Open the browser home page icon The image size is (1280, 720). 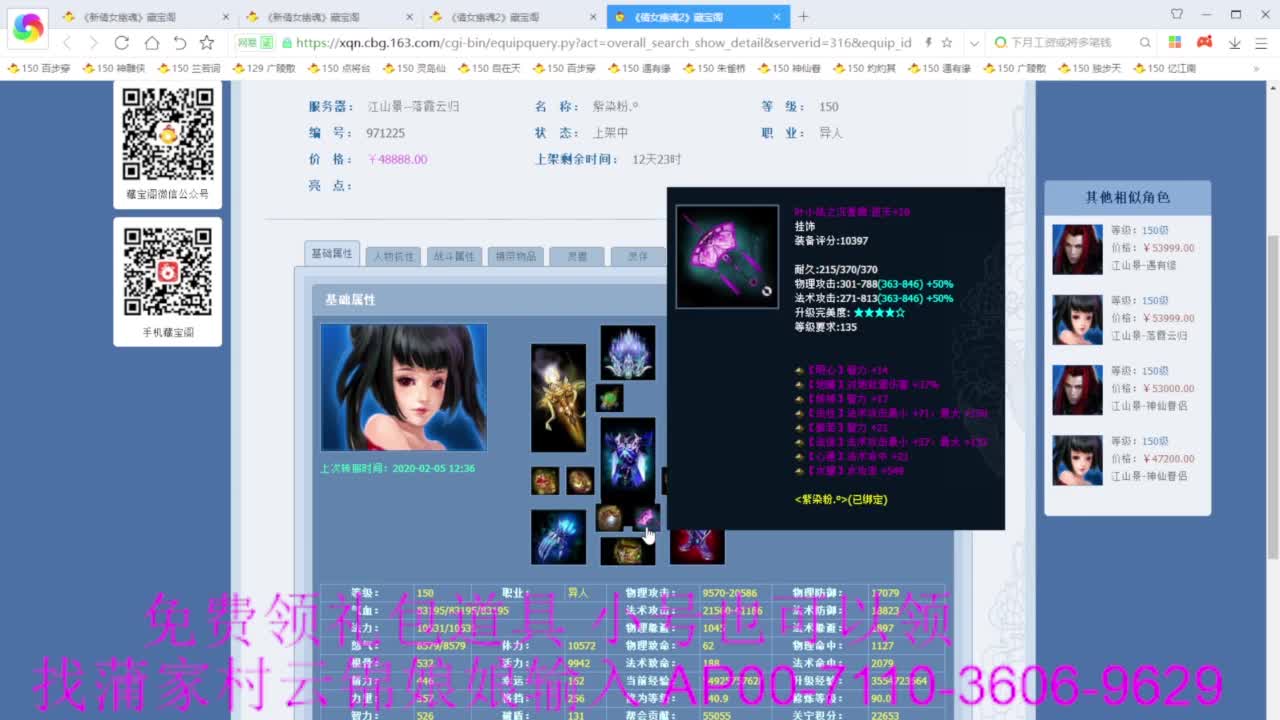[x=151, y=43]
